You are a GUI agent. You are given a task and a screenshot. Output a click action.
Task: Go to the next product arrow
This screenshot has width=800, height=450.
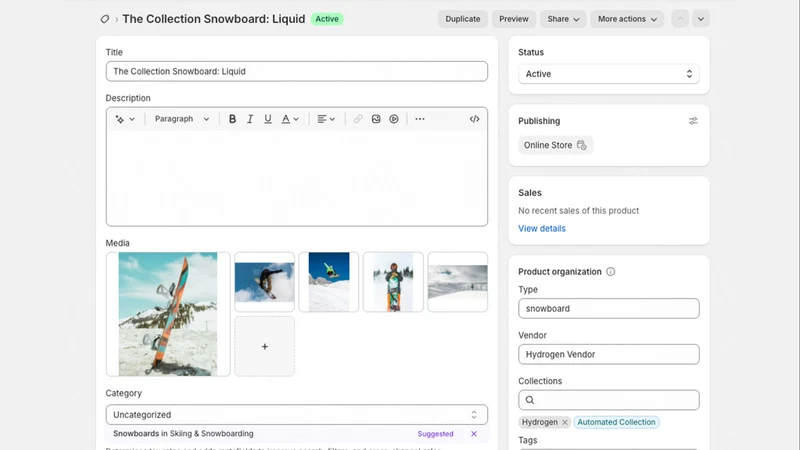point(701,19)
